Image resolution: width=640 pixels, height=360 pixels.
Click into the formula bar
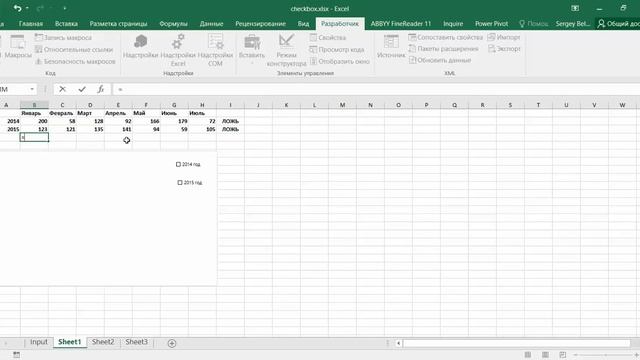point(376,89)
